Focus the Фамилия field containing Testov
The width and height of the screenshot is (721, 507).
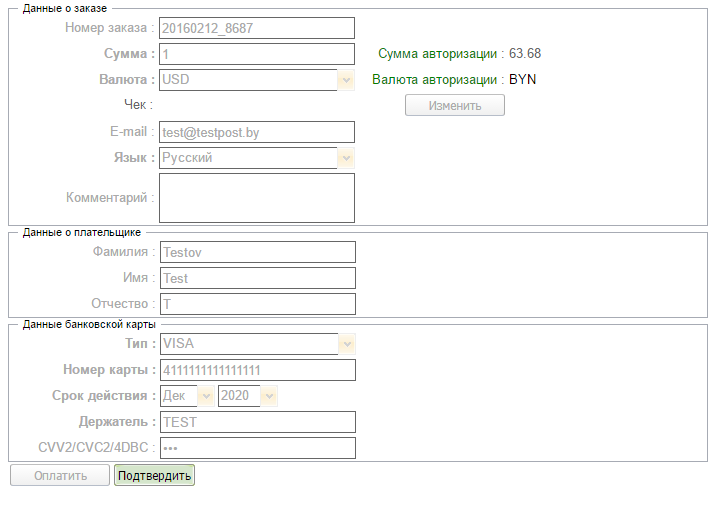[x=257, y=252]
